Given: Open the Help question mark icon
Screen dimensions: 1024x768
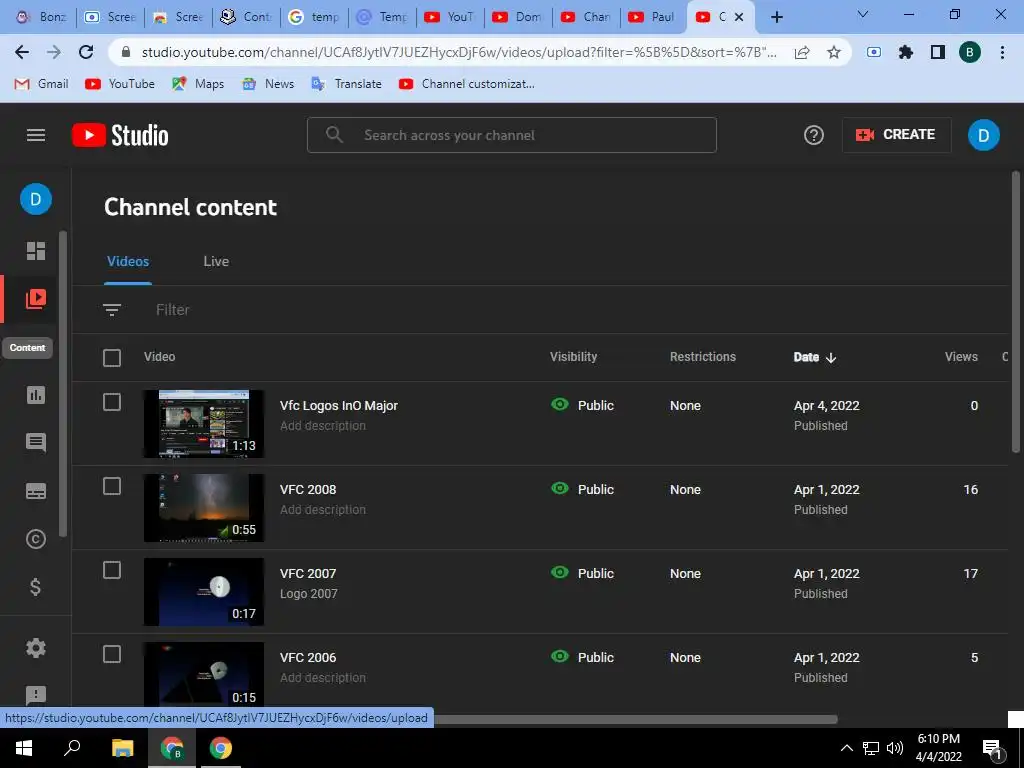Looking at the screenshot, I should tap(813, 135).
